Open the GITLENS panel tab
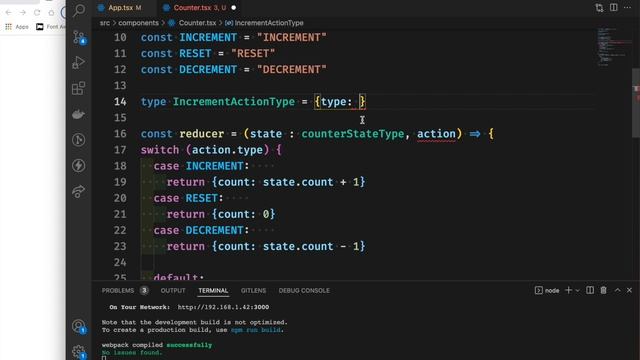 click(x=253, y=290)
